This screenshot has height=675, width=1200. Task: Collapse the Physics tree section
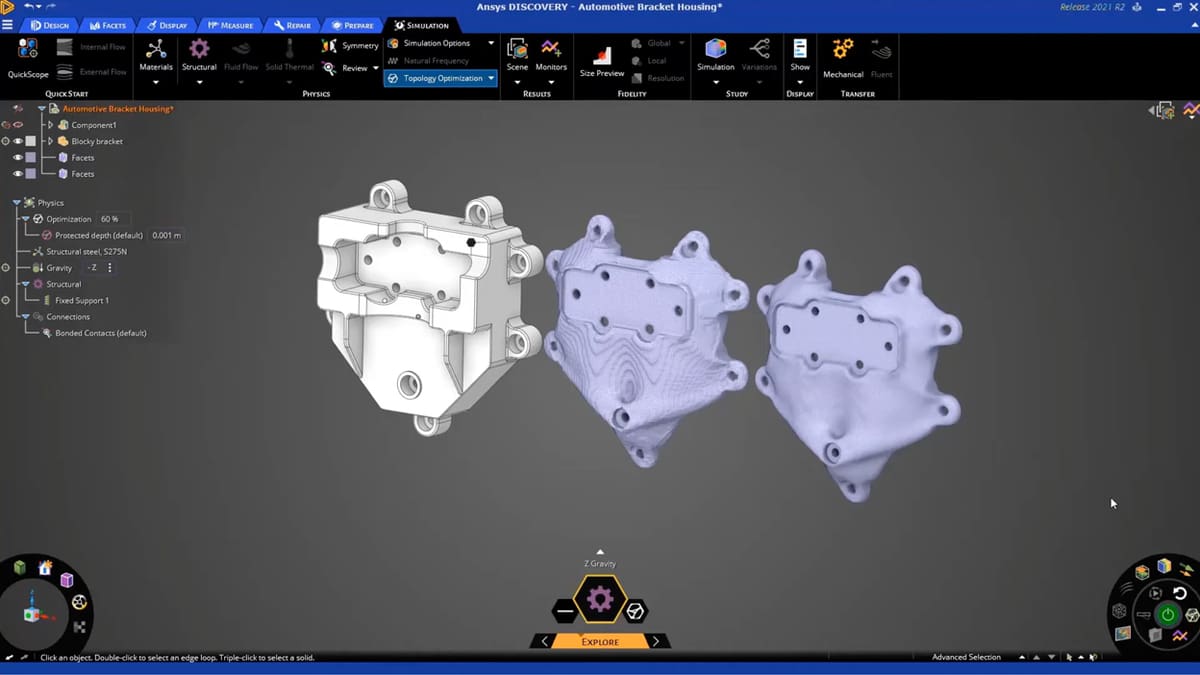17,202
